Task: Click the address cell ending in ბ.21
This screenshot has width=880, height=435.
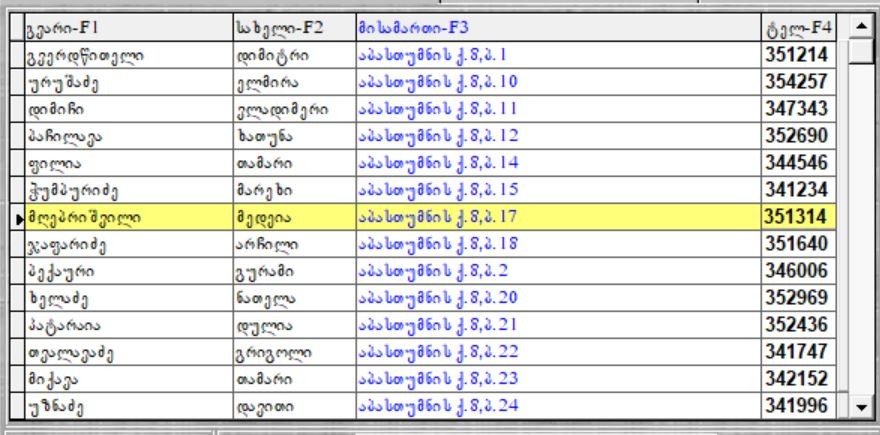Action: pos(558,324)
